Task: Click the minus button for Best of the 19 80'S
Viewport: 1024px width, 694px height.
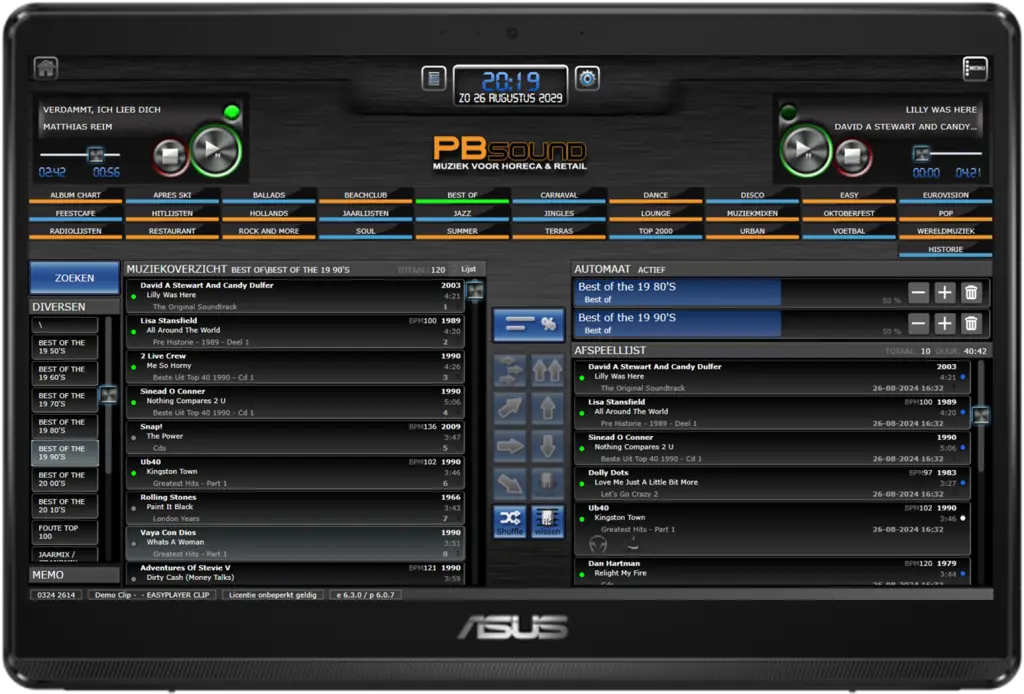Action: pos(919,293)
